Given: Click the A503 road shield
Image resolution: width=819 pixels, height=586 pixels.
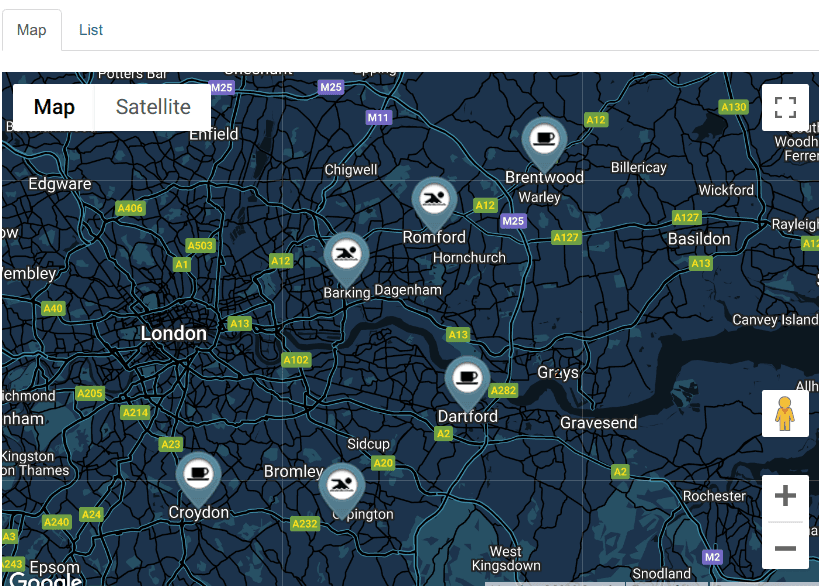Looking at the screenshot, I should click(x=201, y=245).
